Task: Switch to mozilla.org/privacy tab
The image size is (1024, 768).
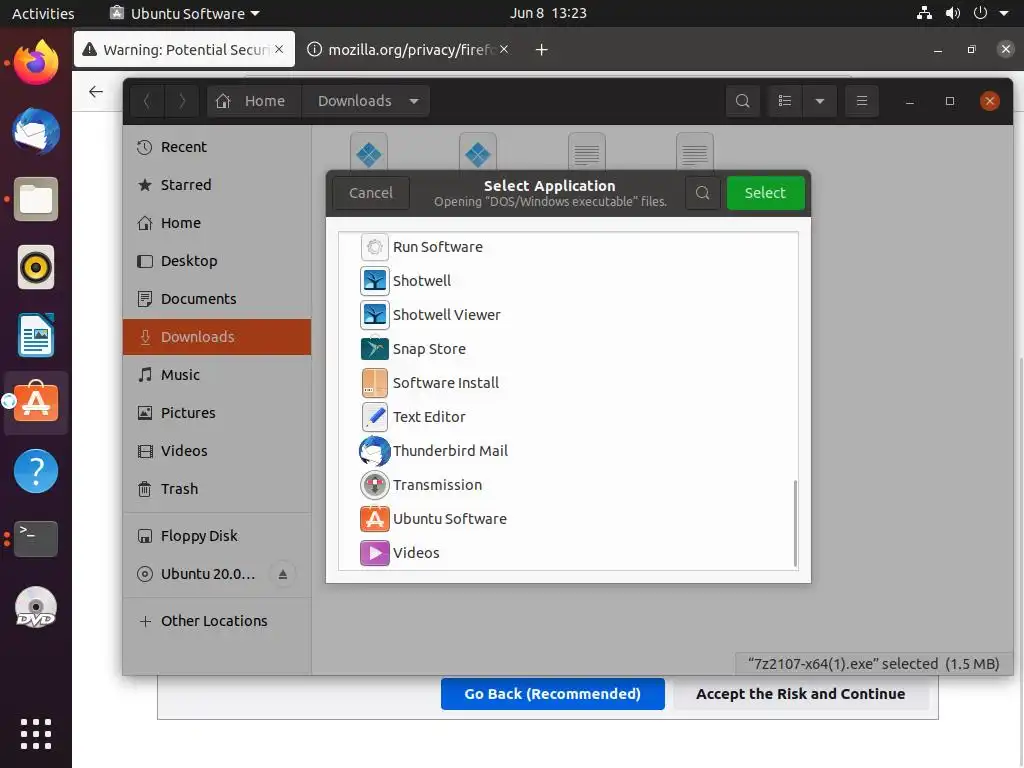Action: pyautogui.click(x=410, y=50)
